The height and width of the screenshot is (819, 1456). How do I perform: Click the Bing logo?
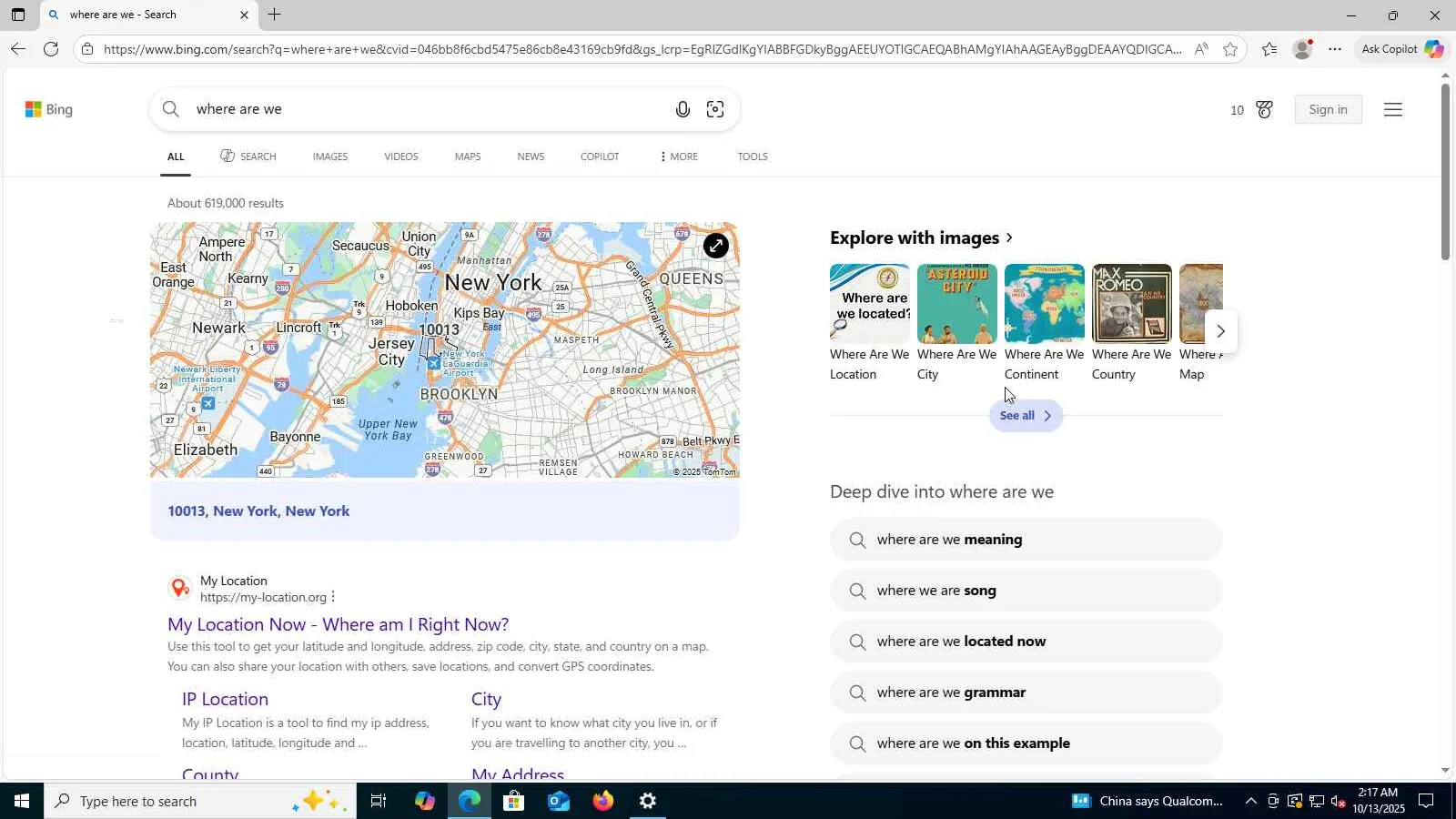pyautogui.click(x=49, y=109)
